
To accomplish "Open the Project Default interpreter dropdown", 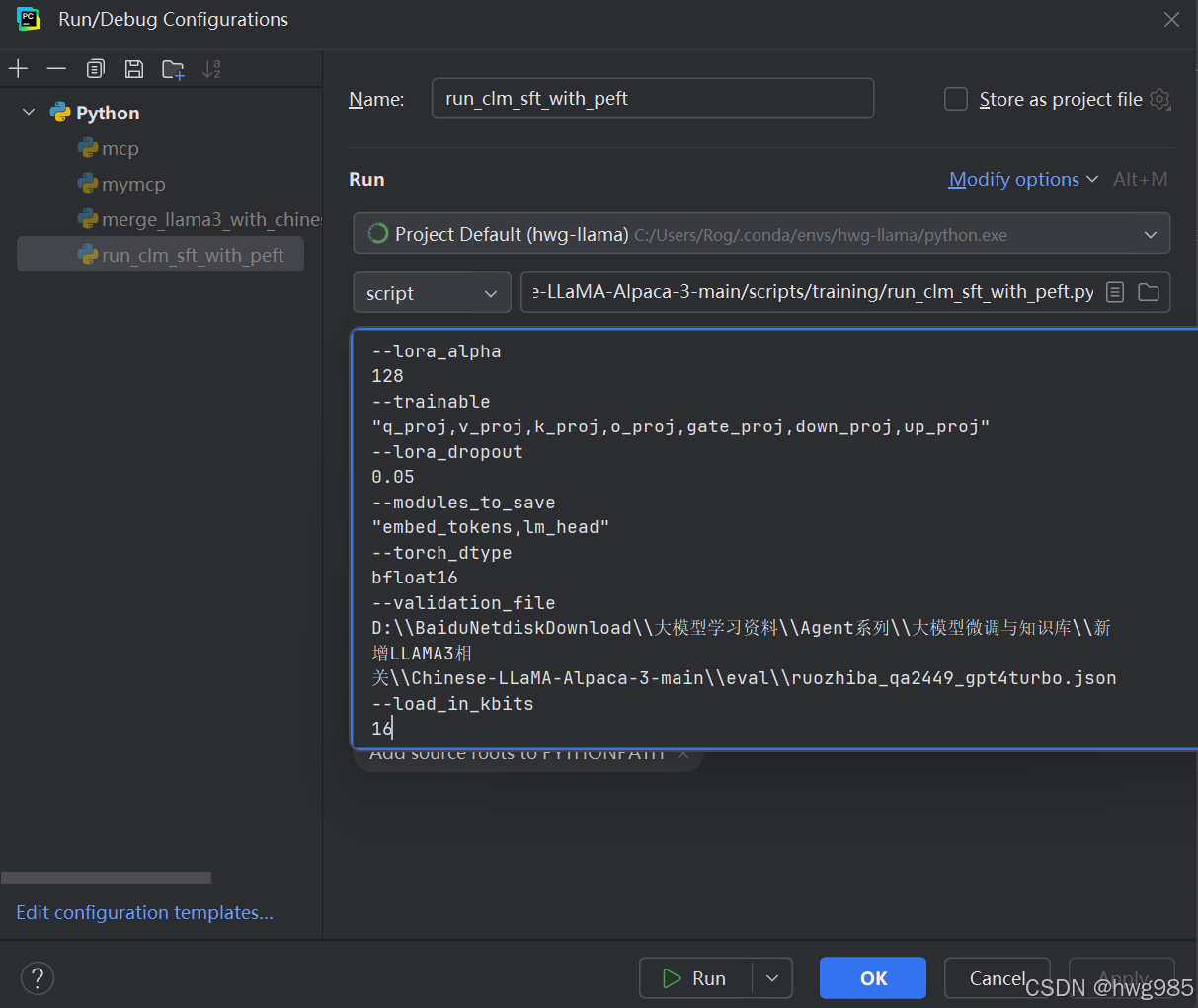I will (761, 234).
